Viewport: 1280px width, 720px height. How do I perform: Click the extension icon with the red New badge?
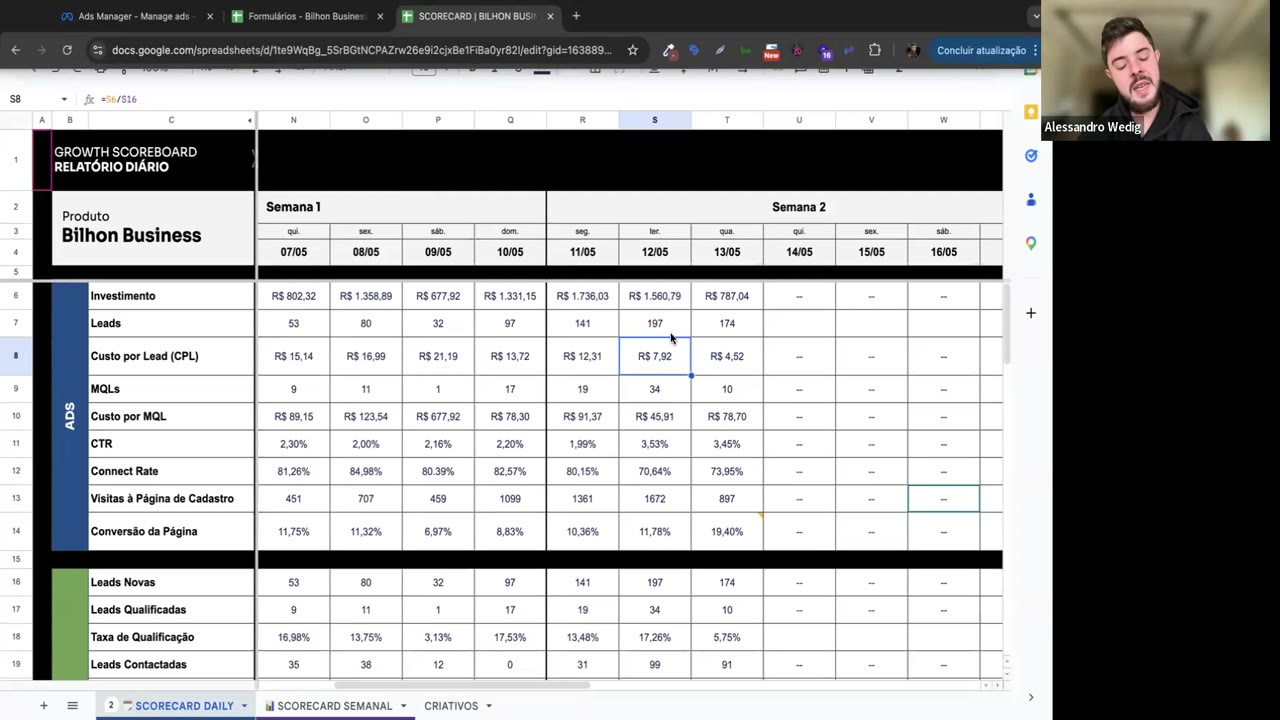[x=771, y=51]
